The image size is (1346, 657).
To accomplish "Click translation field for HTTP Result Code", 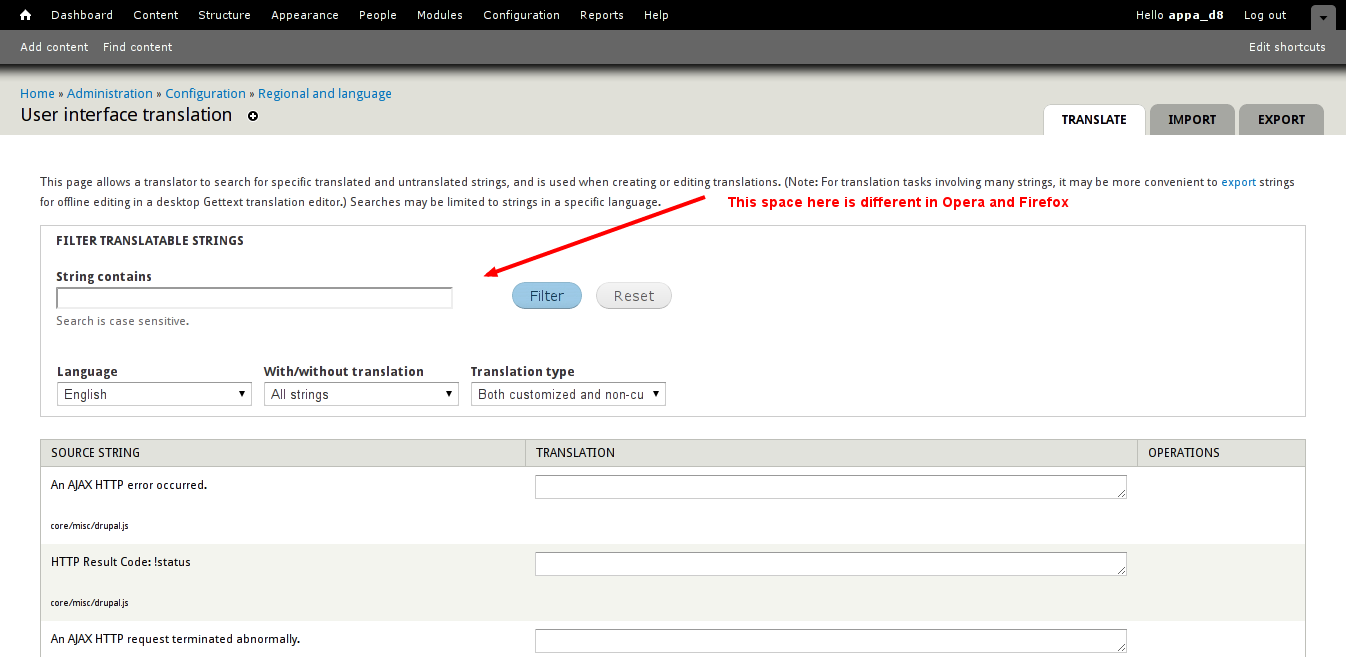I will point(830,564).
